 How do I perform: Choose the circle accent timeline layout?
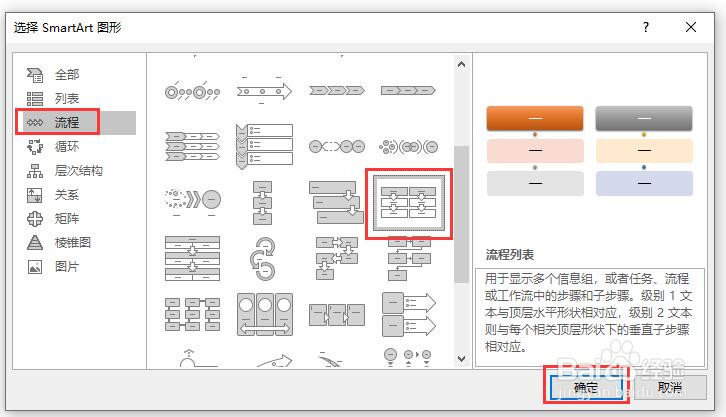coord(192,92)
